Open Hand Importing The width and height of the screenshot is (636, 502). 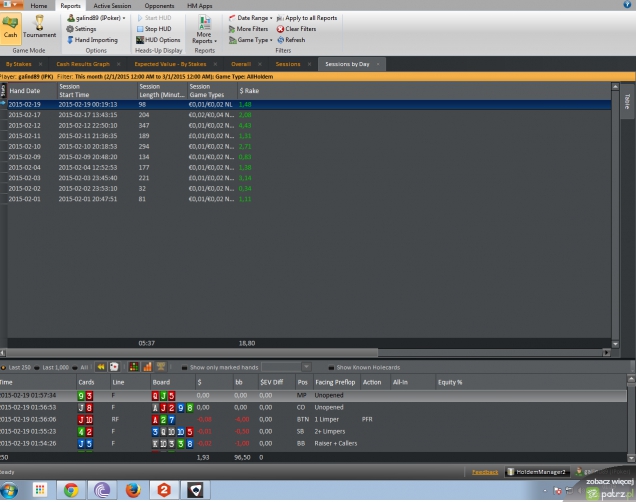pos(93,40)
